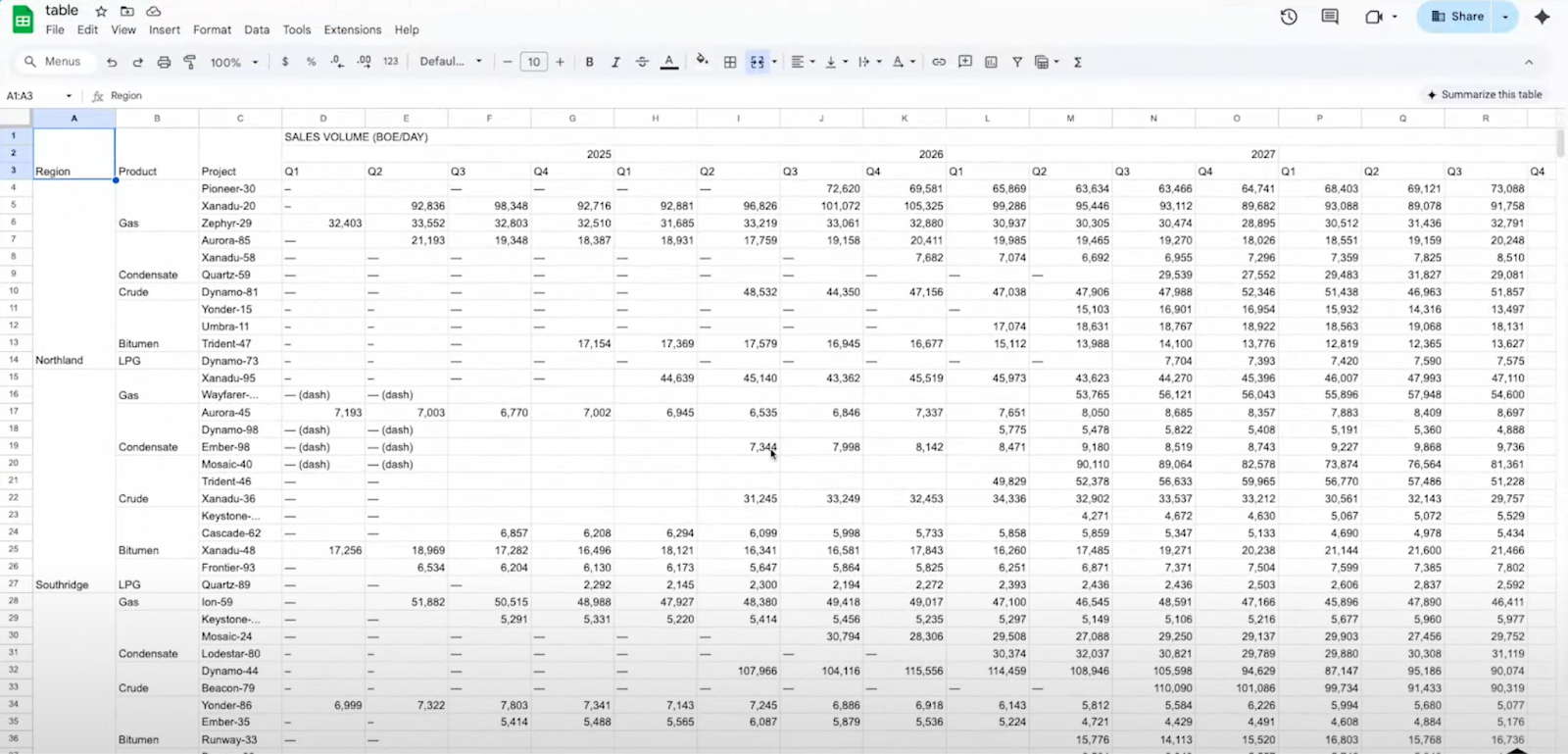1568x754 pixels.
Task: Open the Extensions menu
Action: (x=352, y=29)
